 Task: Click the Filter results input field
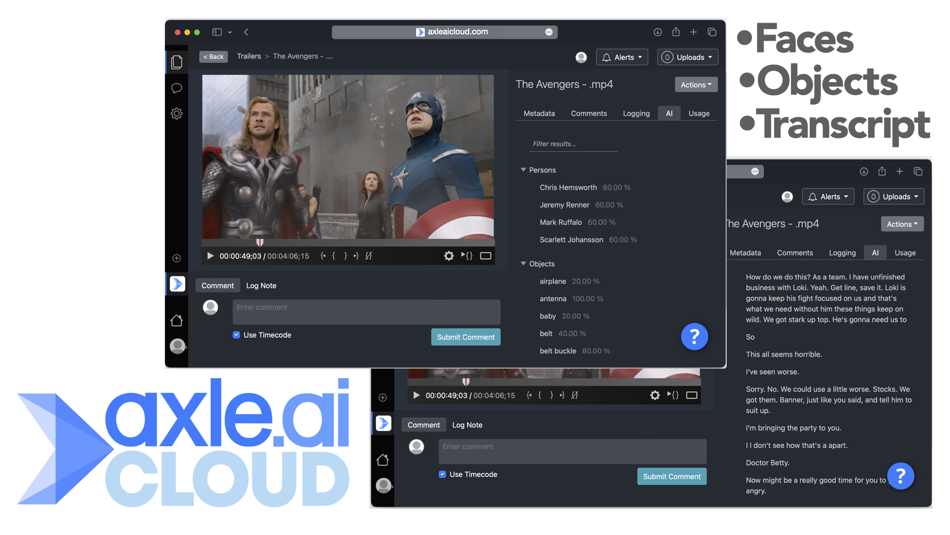point(573,144)
